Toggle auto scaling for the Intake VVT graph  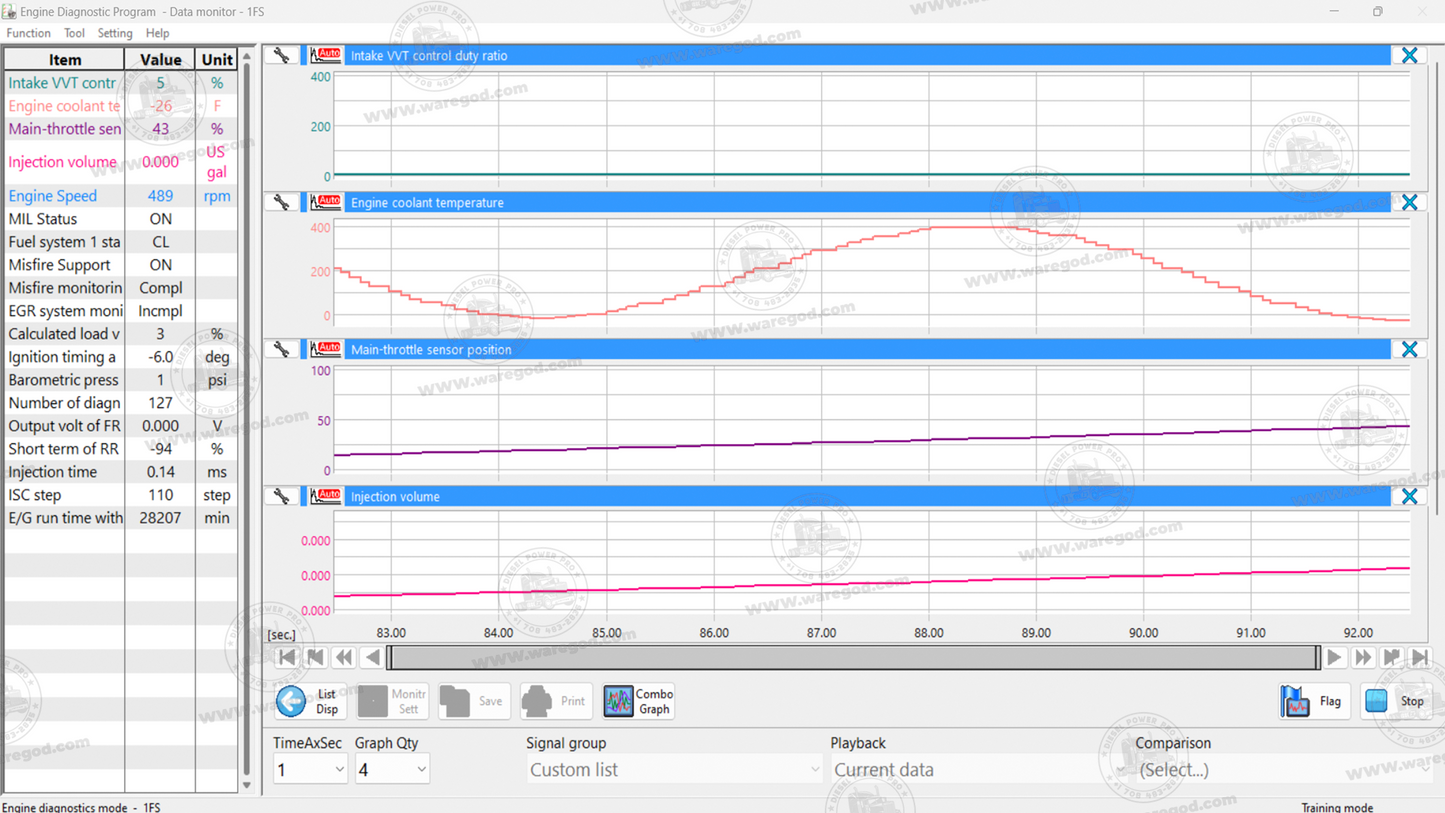click(325, 55)
